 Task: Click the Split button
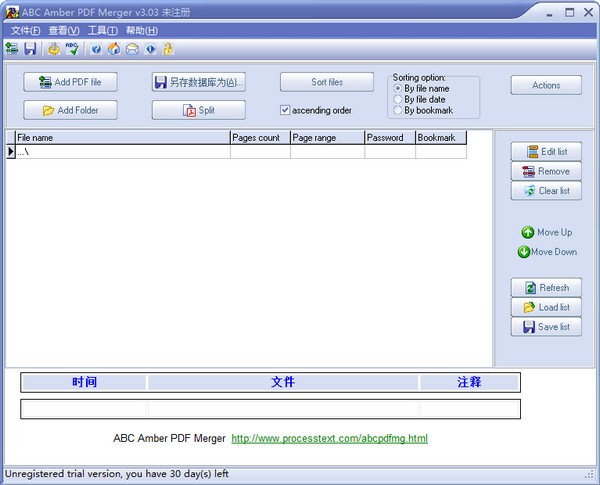tap(199, 110)
